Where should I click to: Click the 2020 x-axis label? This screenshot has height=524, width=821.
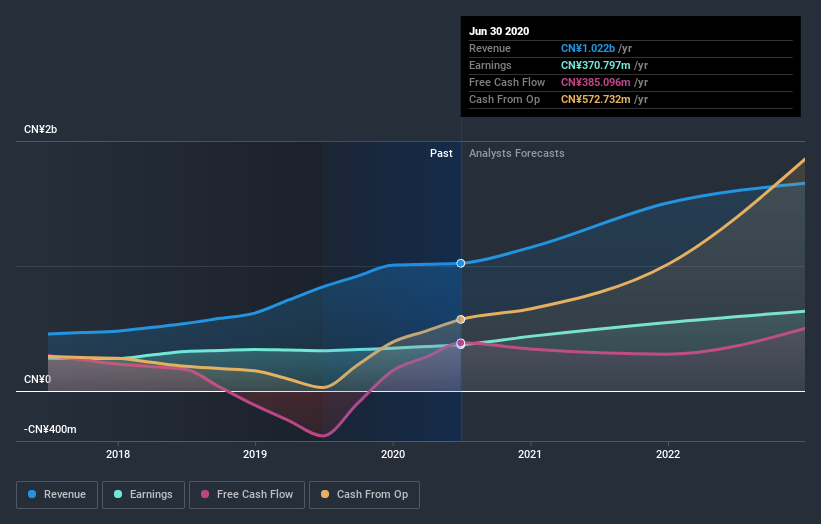(x=393, y=454)
